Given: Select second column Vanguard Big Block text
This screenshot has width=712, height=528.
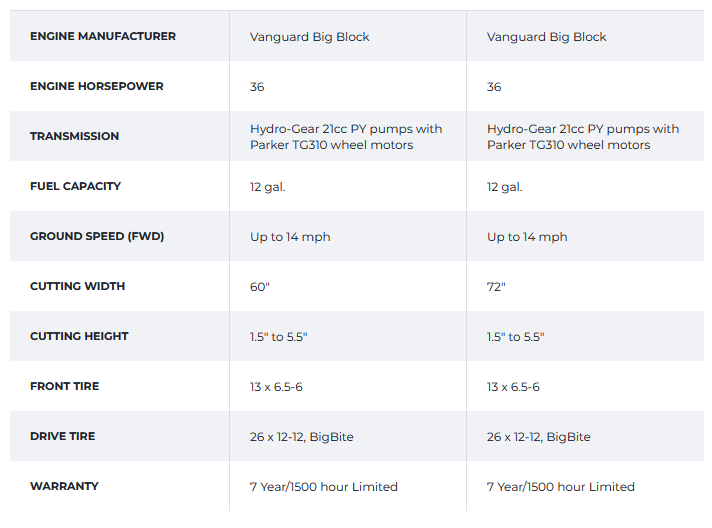Looking at the screenshot, I should click(546, 37).
